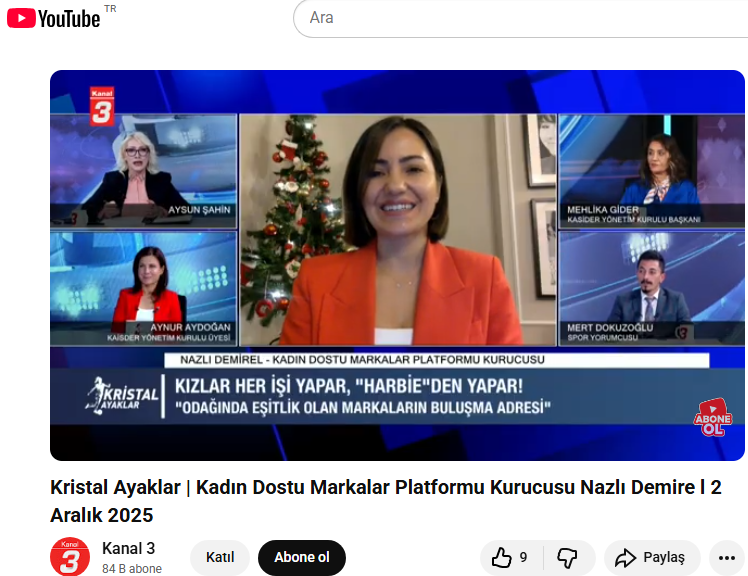Open the Kanal 3 channel name link
Screen dimensions: 748x576
point(128,548)
